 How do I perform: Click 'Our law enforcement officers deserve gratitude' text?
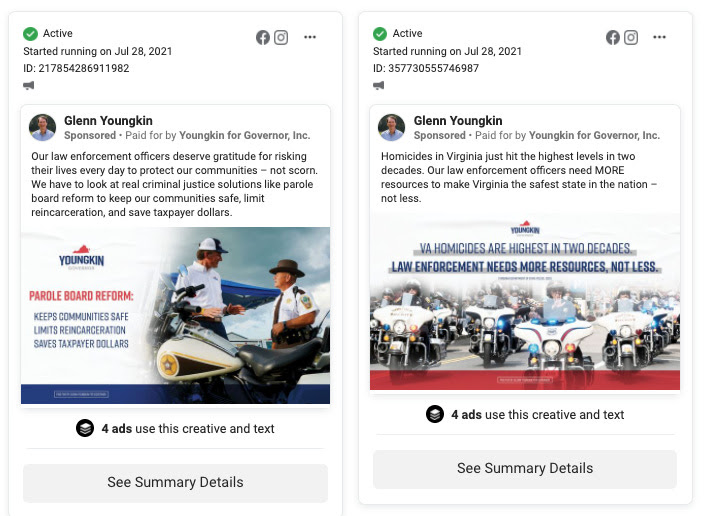pyautogui.click(x=174, y=184)
